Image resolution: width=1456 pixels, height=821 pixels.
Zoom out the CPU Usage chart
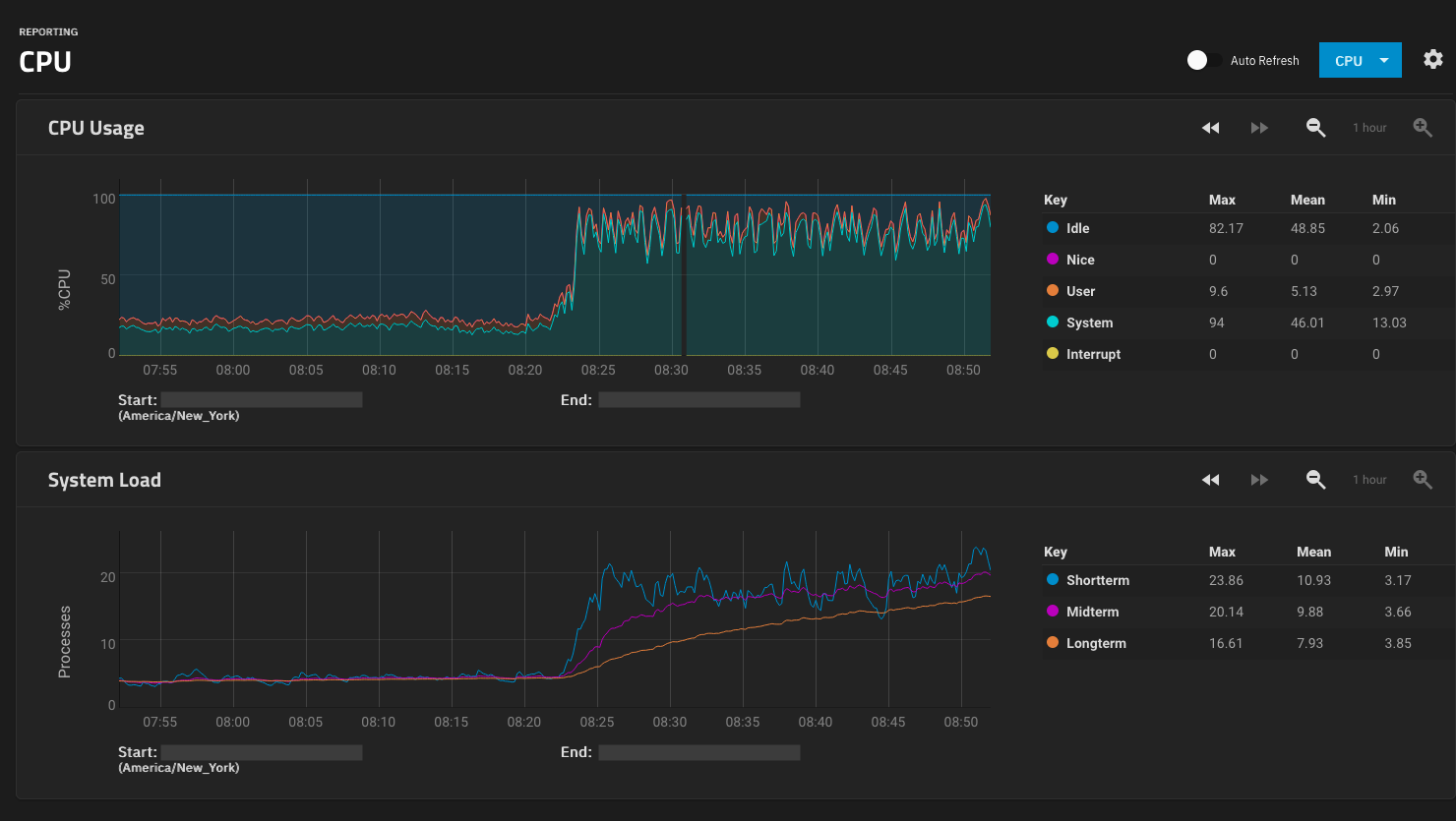1315,128
